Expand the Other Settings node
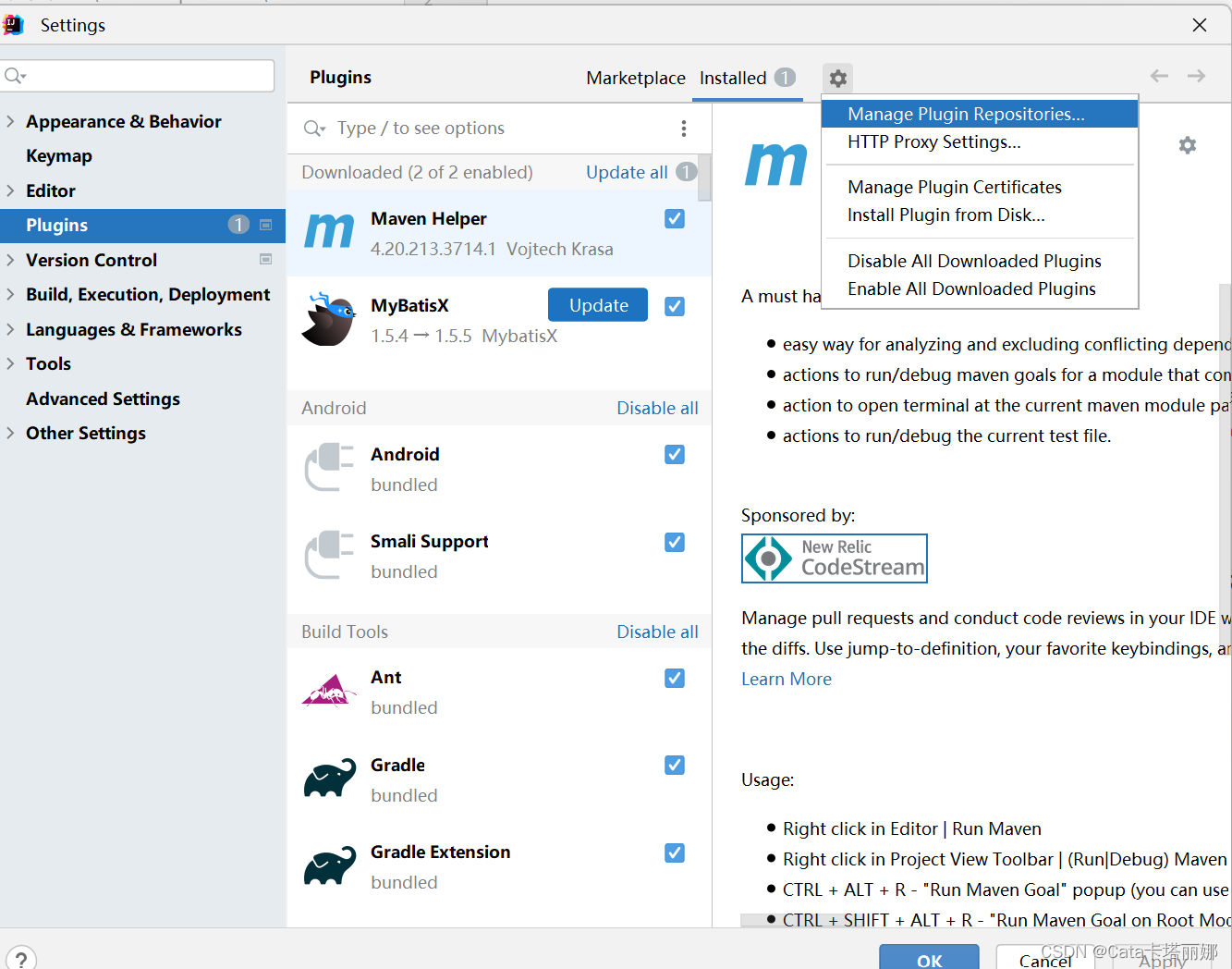The image size is (1232, 969). (10, 433)
